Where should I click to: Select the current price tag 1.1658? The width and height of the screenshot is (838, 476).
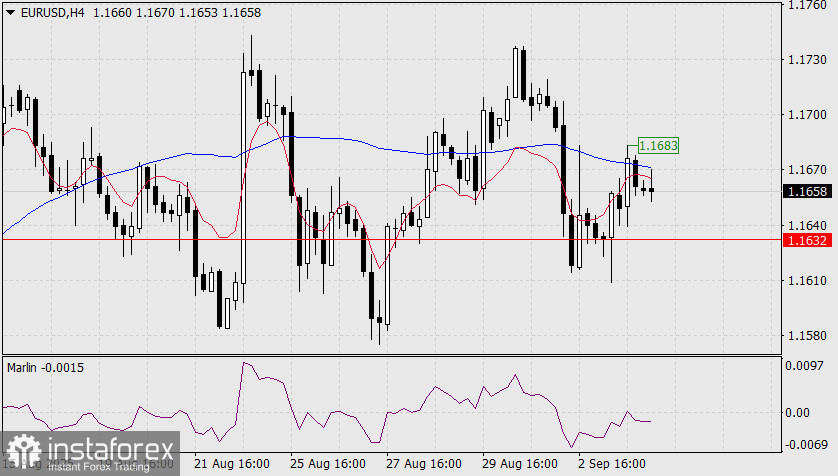807,191
